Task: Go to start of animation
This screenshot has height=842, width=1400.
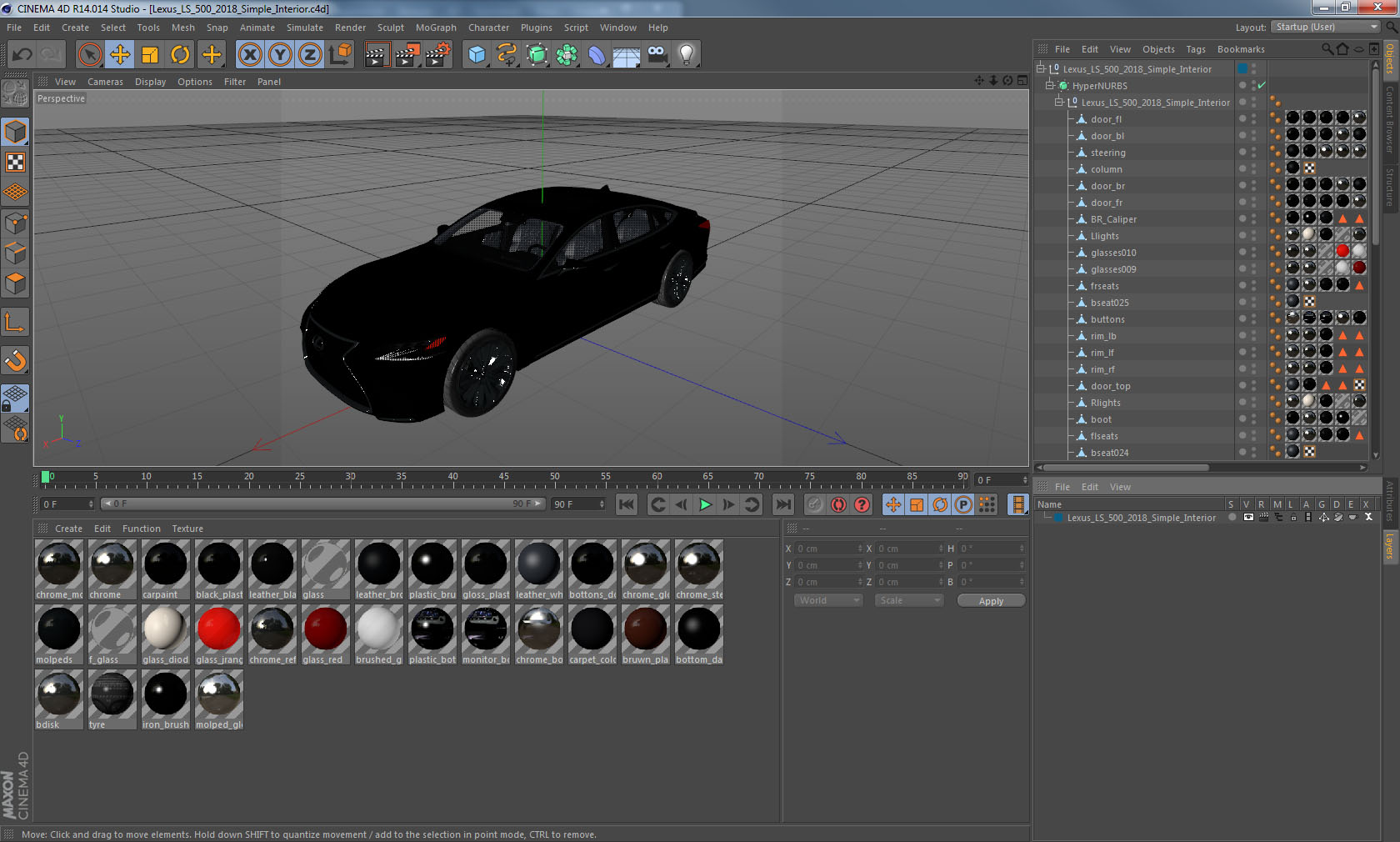Action: pos(627,504)
